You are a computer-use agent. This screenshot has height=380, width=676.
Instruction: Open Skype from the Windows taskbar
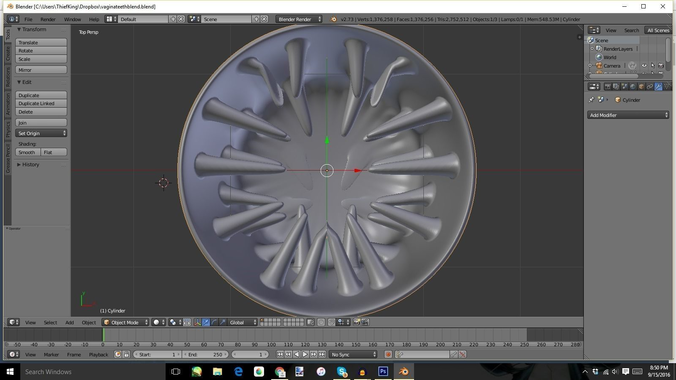[x=342, y=371]
